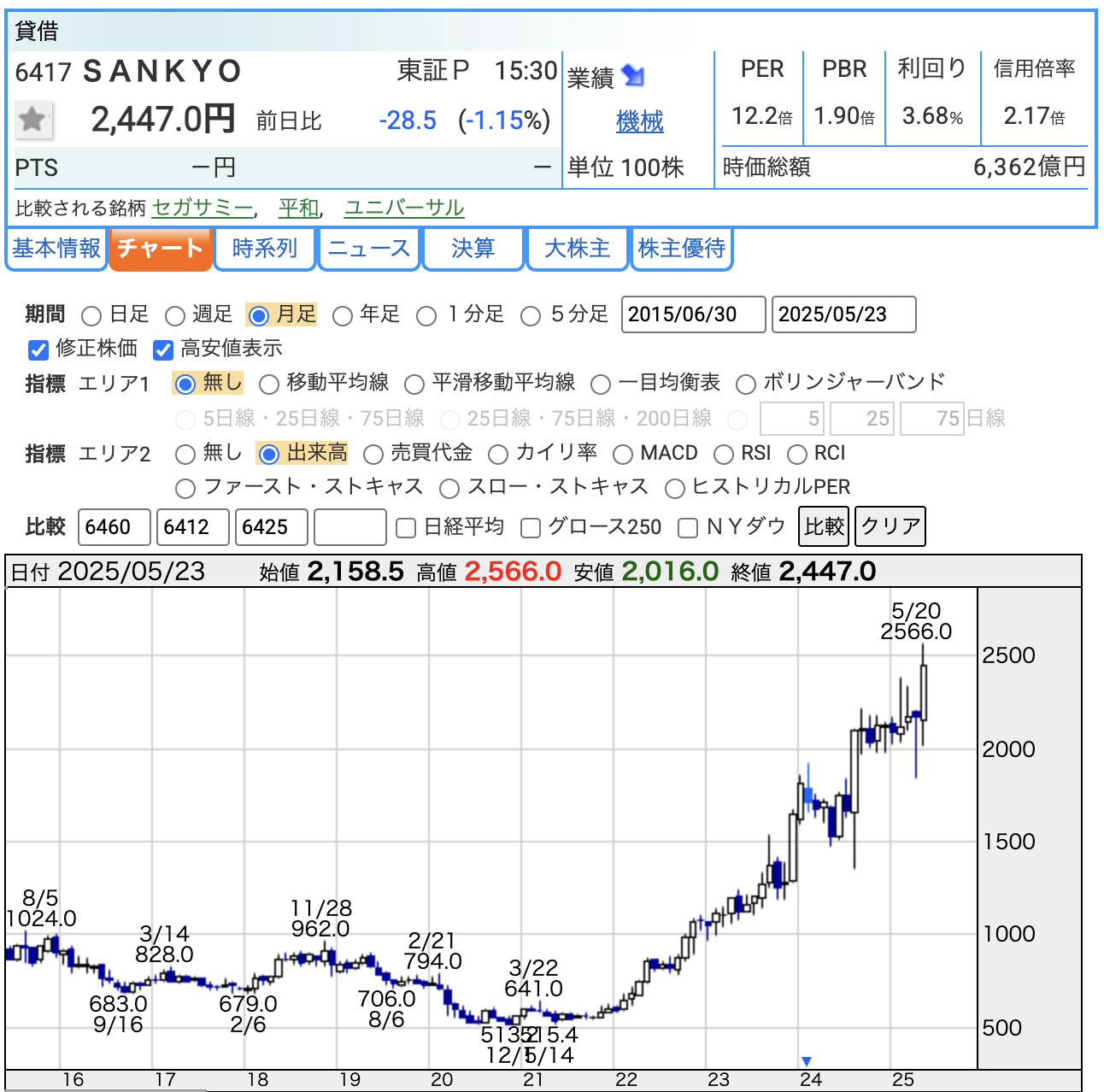Click the PER 12.2倍 value
The width and height of the screenshot is (1104, 1092).
coord(762,116)
